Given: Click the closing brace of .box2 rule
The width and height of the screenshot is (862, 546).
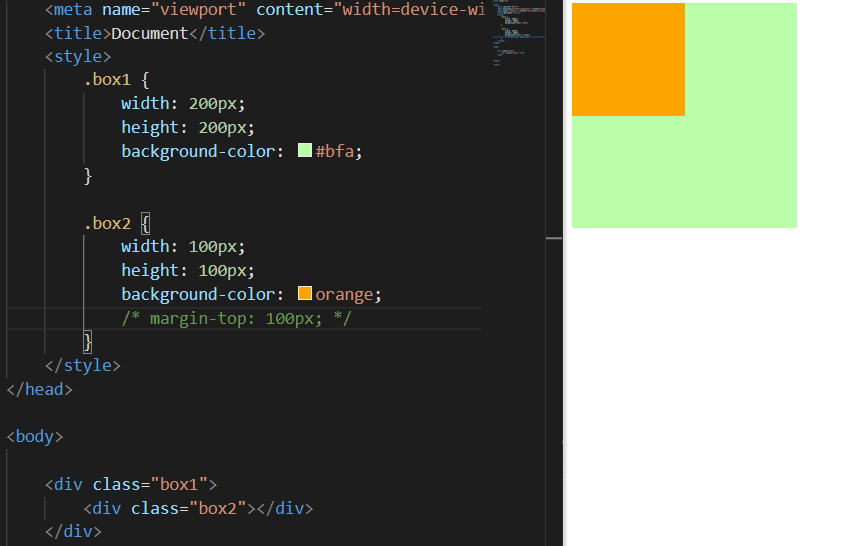Looking at the screenshot, I should (x=87, y=342).
